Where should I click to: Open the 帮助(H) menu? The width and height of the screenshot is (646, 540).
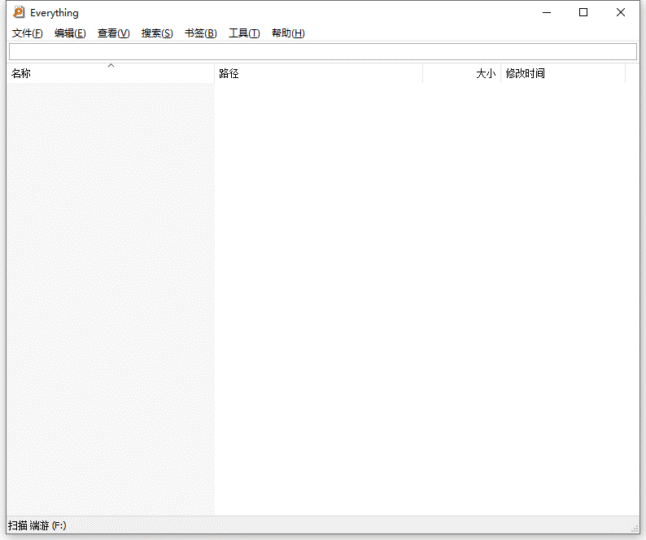pyautogui.click(x=288, y=33)
